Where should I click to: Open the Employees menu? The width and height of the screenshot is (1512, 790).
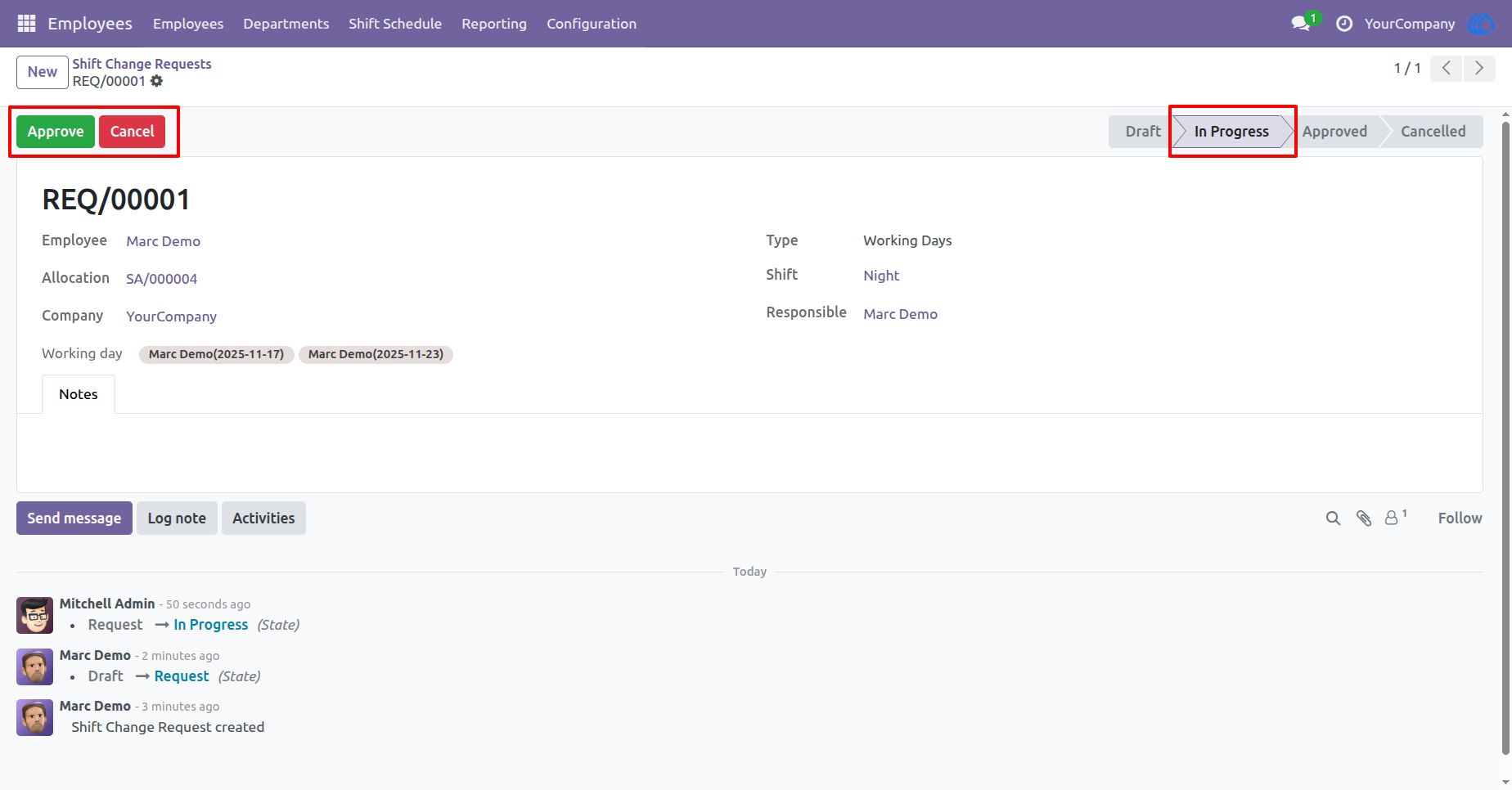click(188, 24)
